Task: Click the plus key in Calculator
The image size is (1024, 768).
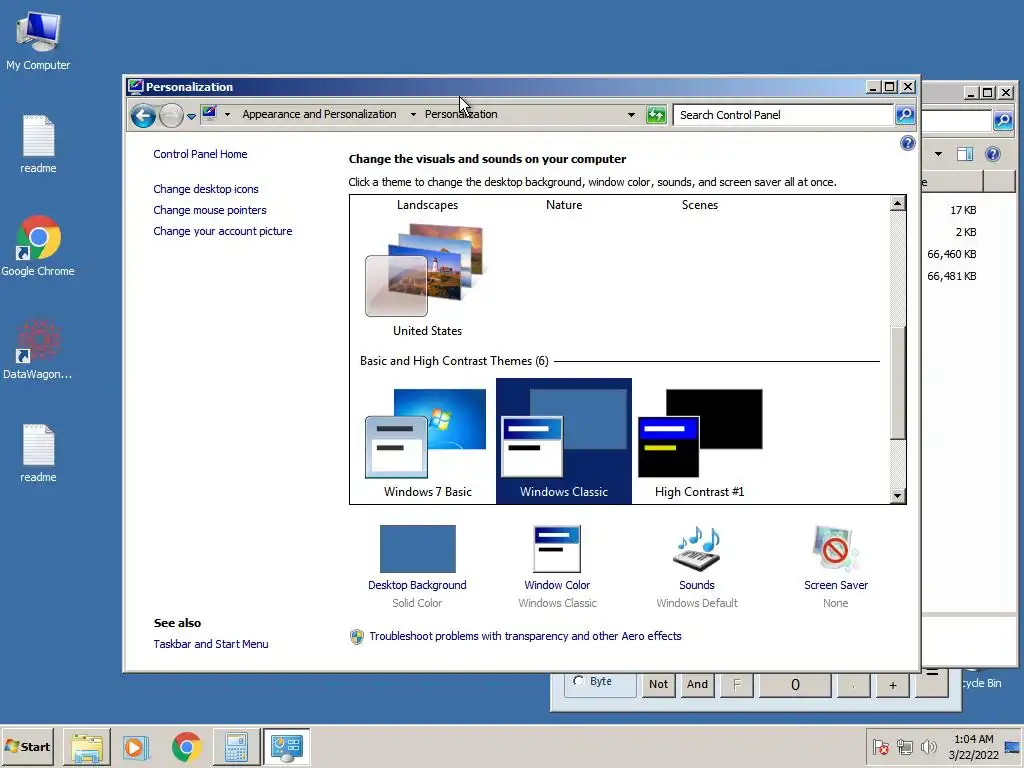Action: click(x=893, y=684)
